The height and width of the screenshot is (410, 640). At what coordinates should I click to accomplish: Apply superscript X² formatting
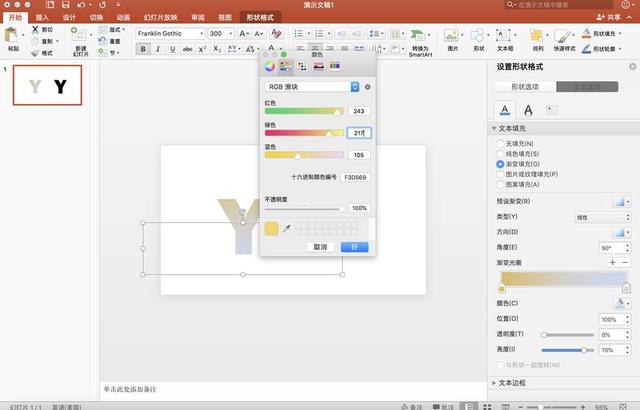(202, 49)
